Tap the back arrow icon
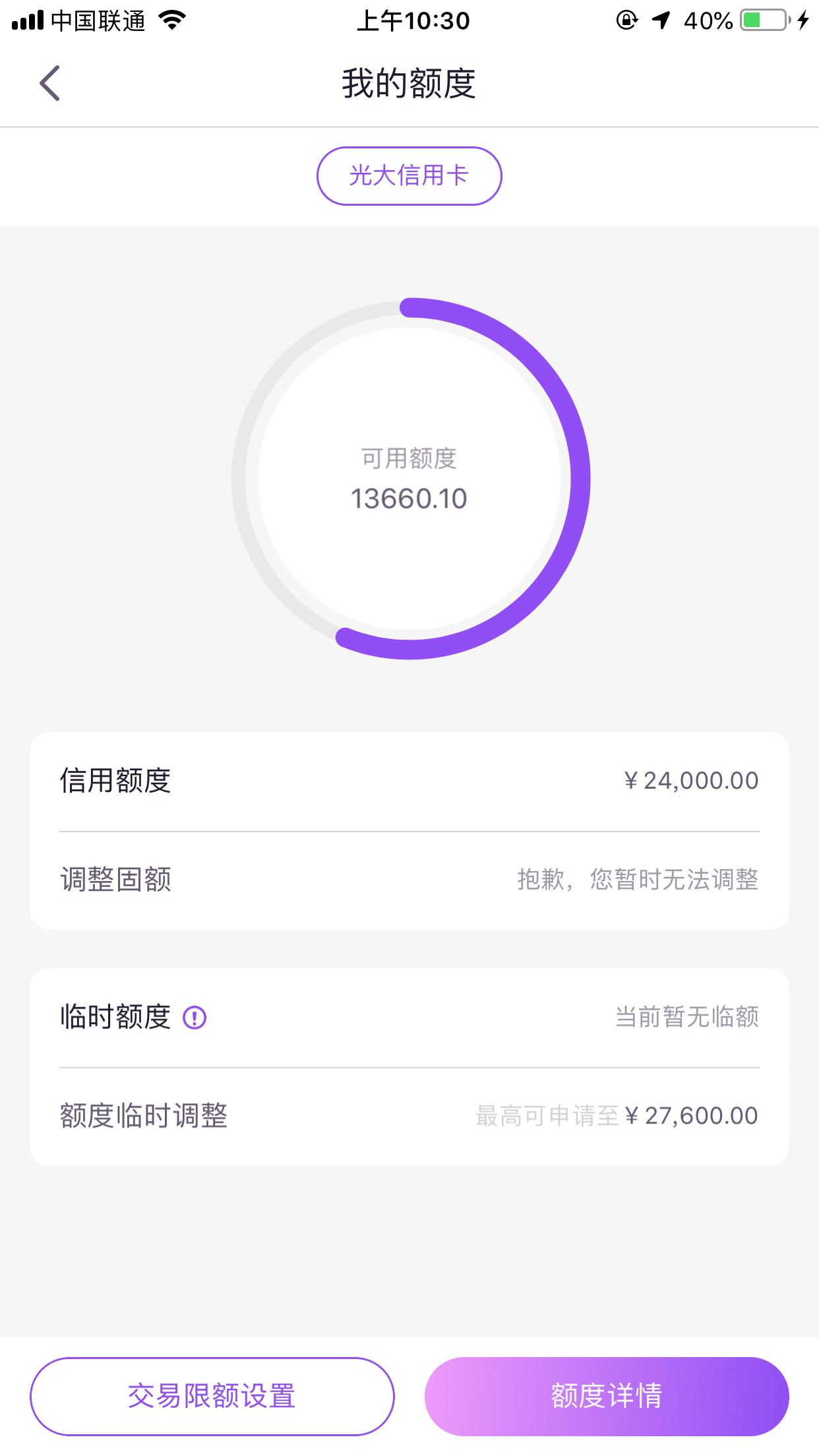 (49, 83)
